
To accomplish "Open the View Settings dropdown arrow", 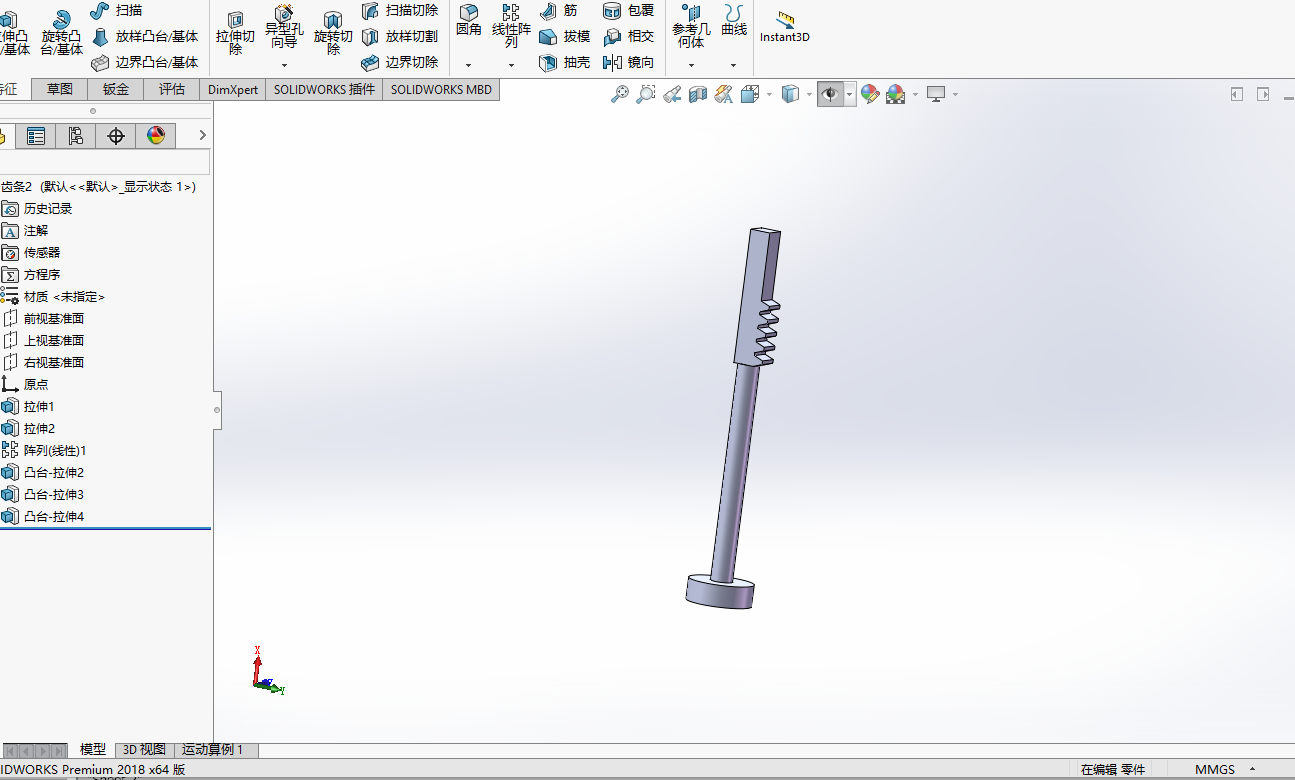I will tap(955, 94).
